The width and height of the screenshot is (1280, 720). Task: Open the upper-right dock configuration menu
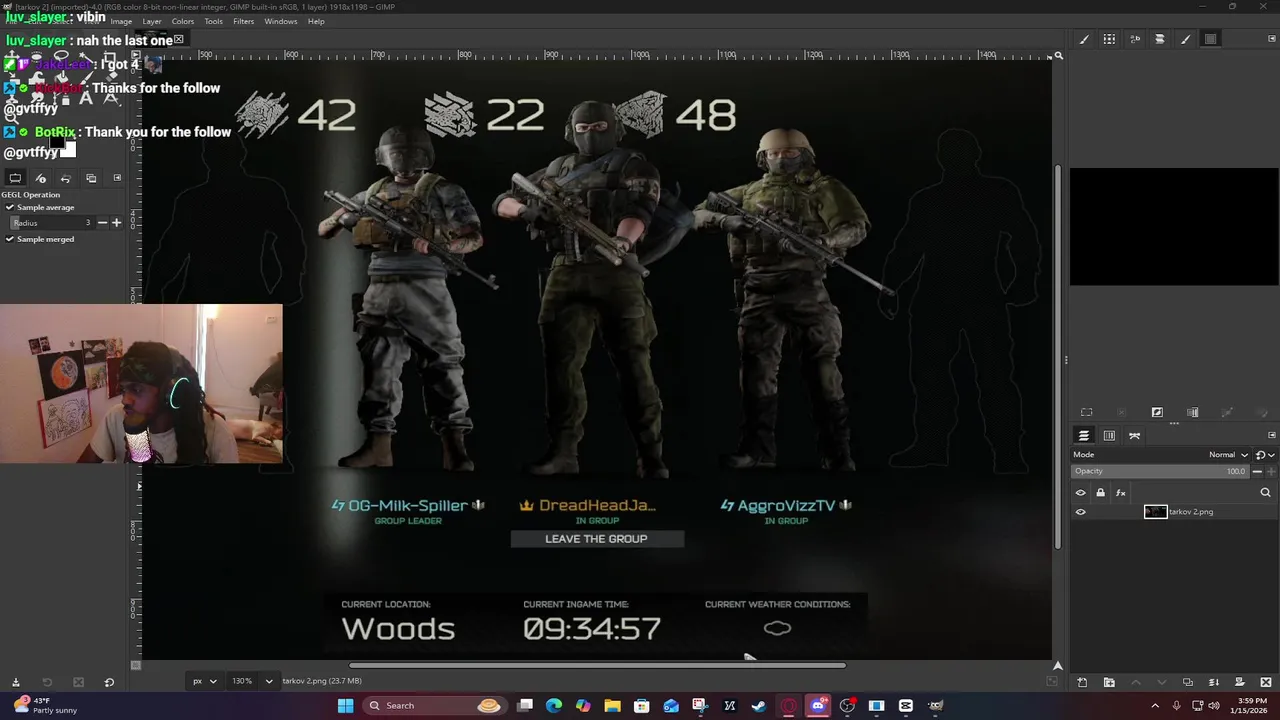tap(1272, 39)
